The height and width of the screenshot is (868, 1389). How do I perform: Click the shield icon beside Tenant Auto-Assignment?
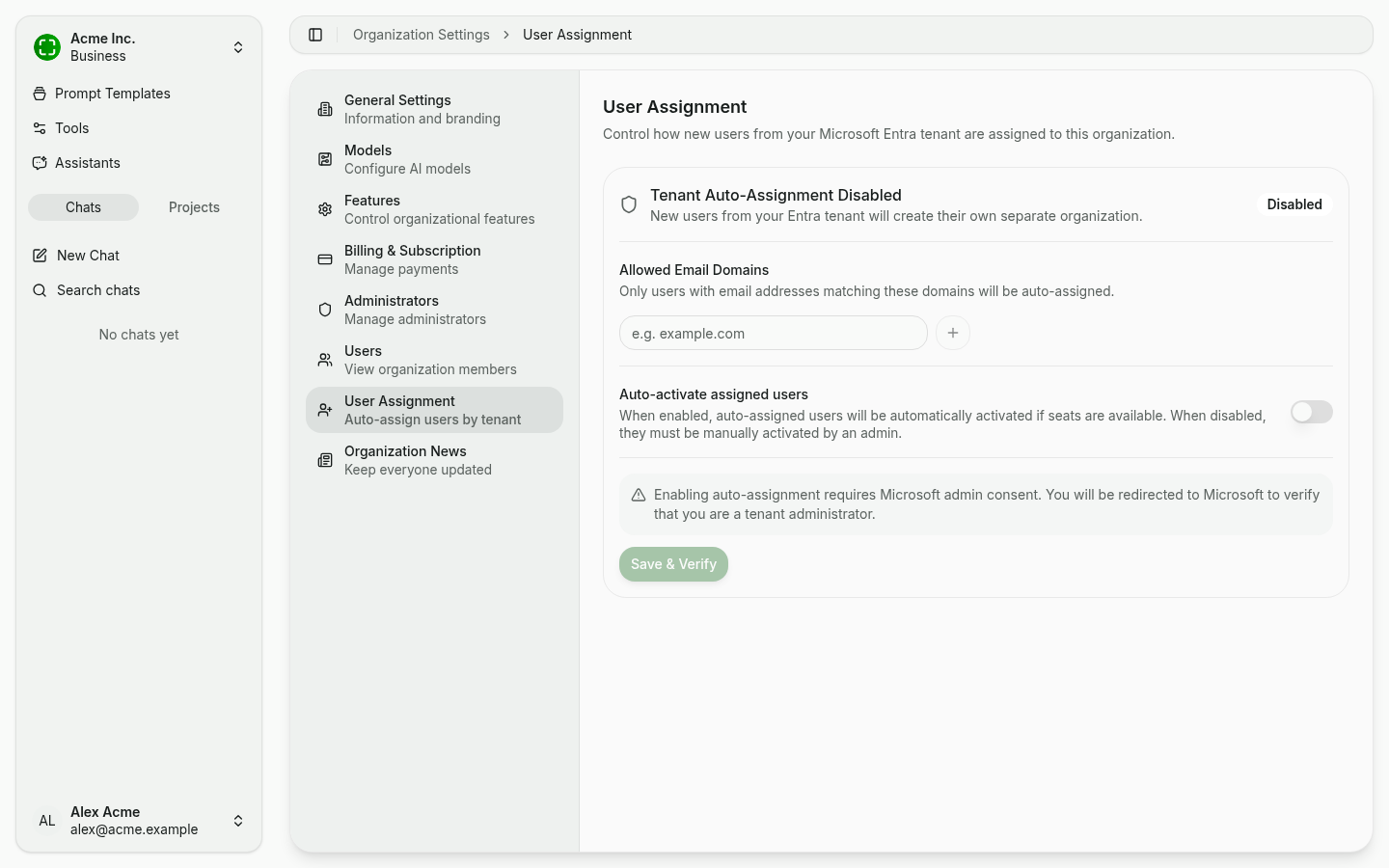(629, 204)
